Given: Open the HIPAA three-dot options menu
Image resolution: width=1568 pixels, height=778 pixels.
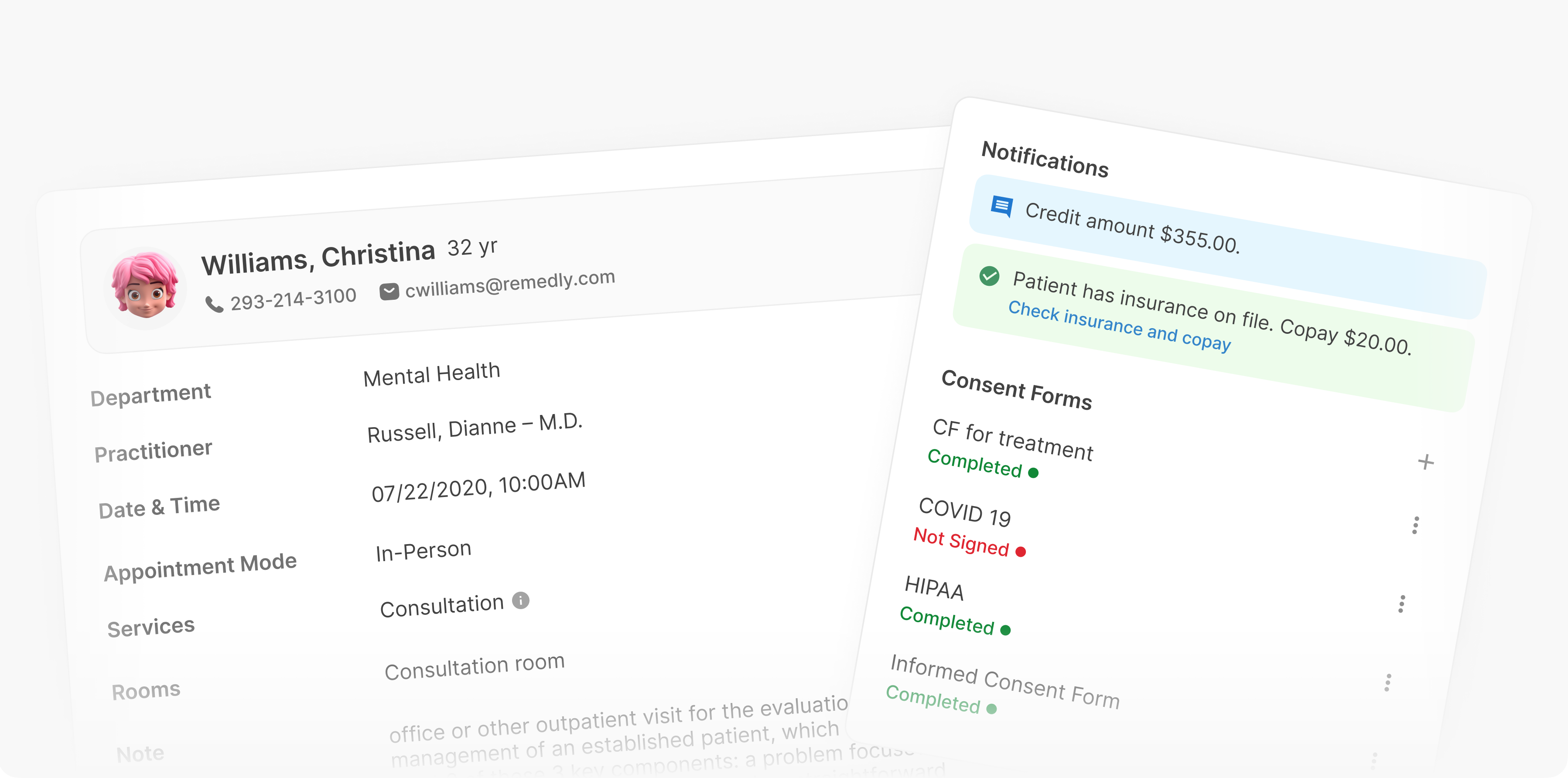Looking at the screenshot, I should point(1402,604).
